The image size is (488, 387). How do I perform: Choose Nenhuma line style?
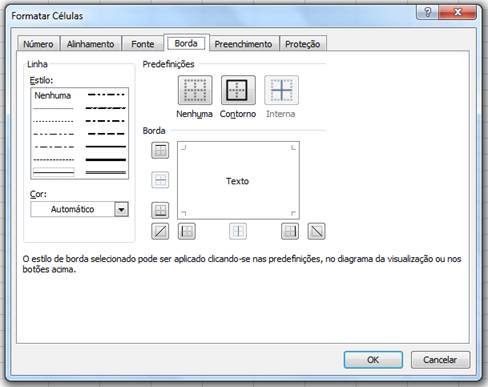point(53,95)
